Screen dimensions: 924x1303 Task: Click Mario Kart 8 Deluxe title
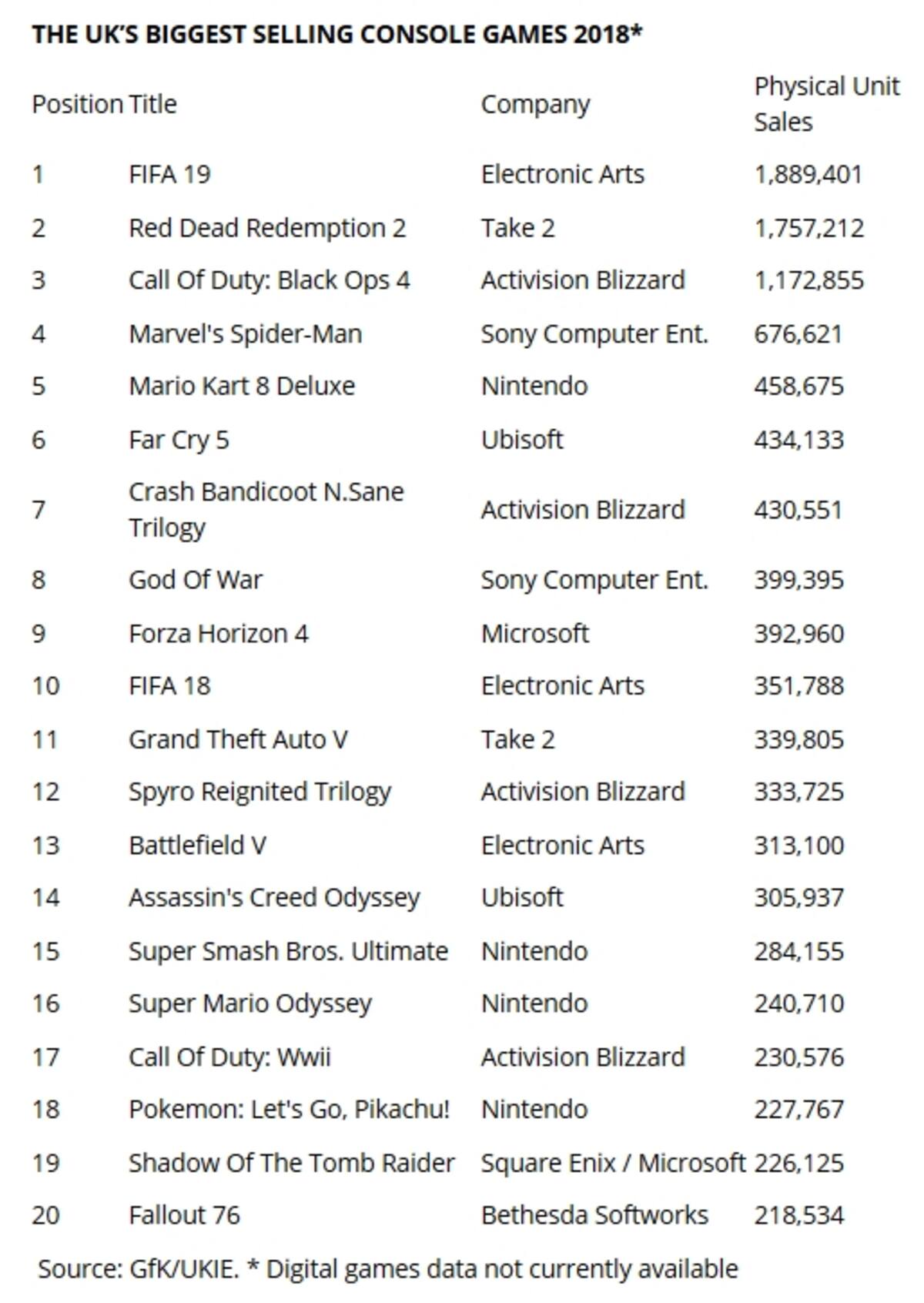pyautogui.click(x=242, y=386)
